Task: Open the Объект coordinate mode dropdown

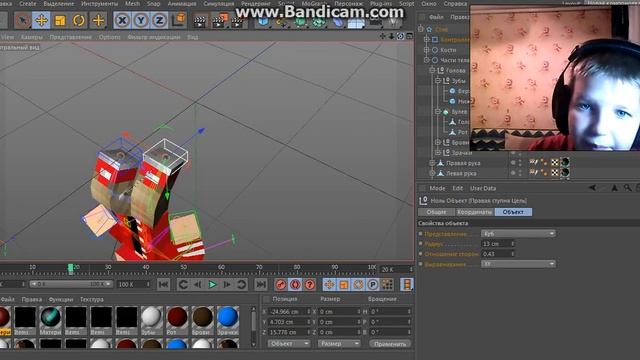Action: tap(289, 344)
